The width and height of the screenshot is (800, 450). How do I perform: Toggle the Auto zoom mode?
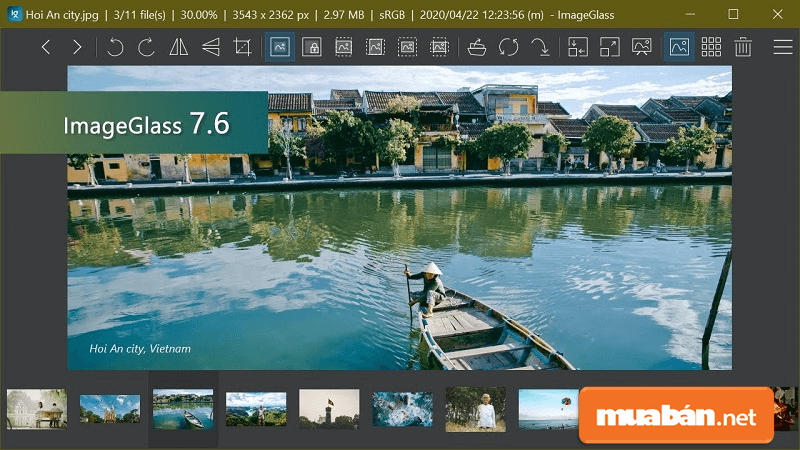coord(280,47)
